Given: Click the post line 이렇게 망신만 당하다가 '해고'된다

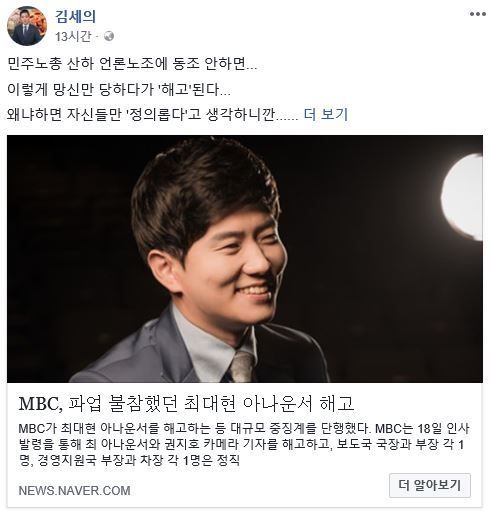Looking at the screenshot, I should [x=119, y=89].
